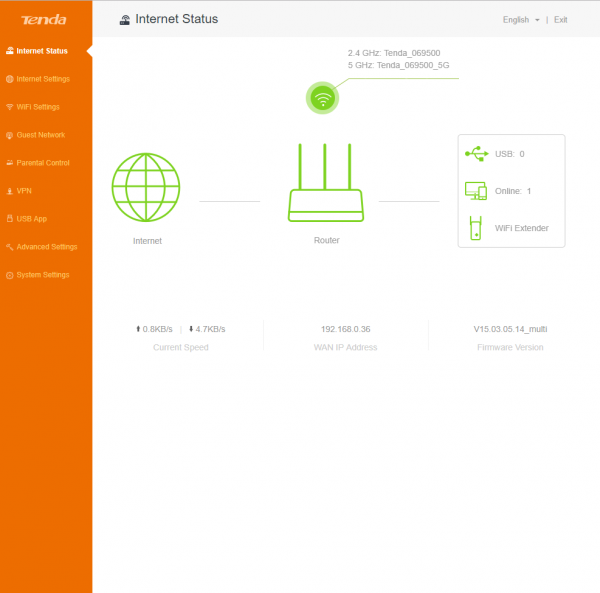
Task: Click the green WiFi circle icon
Action: click(x=323, y=98)
